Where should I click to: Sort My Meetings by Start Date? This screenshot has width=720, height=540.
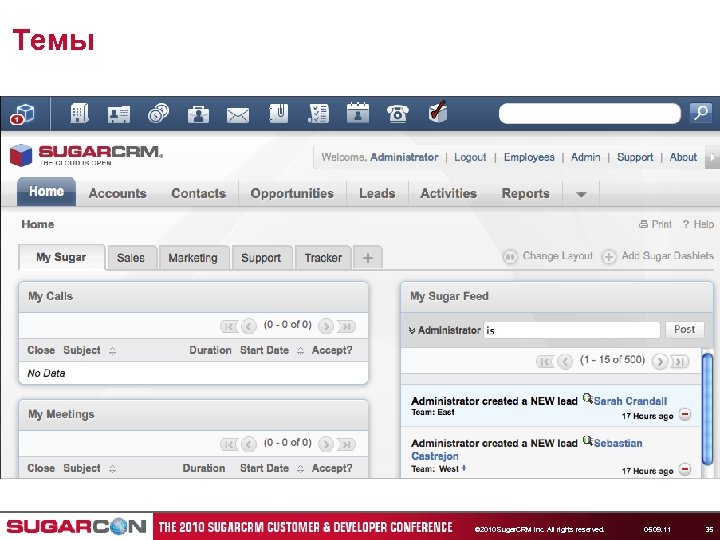tap(272, 468)
